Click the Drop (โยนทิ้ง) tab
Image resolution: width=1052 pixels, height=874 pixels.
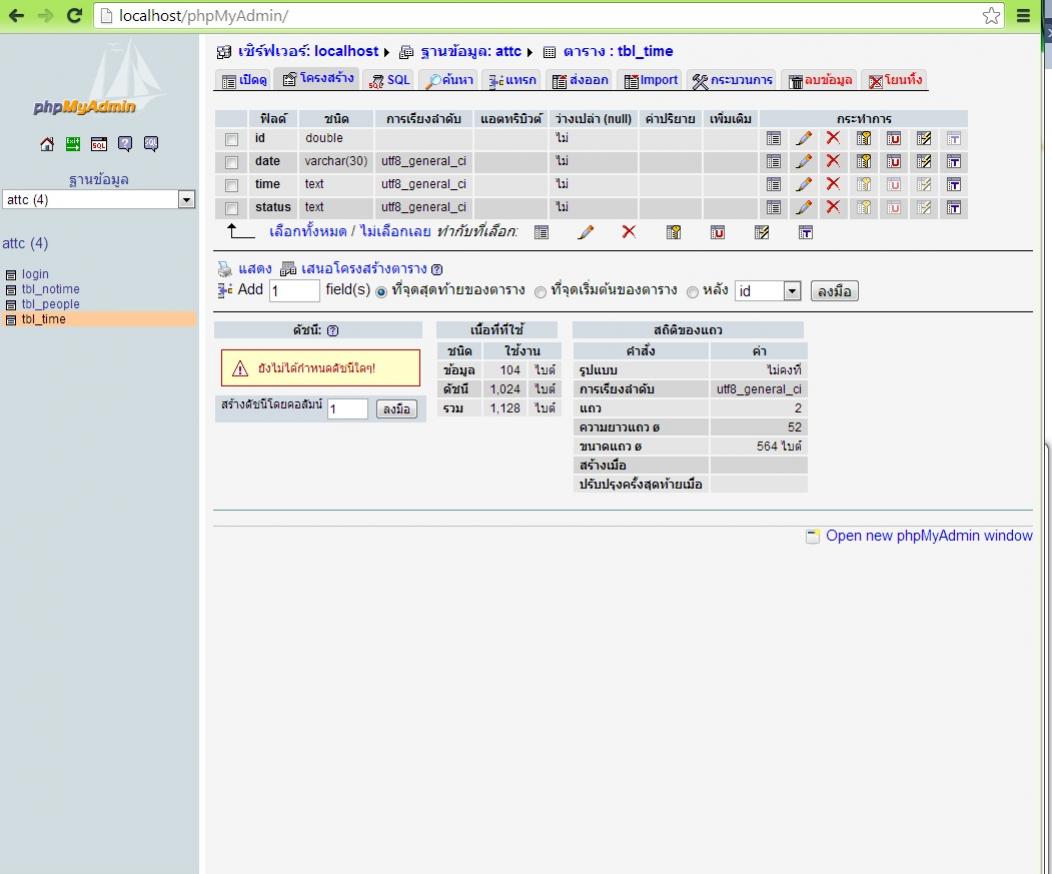tap(895, 80)
